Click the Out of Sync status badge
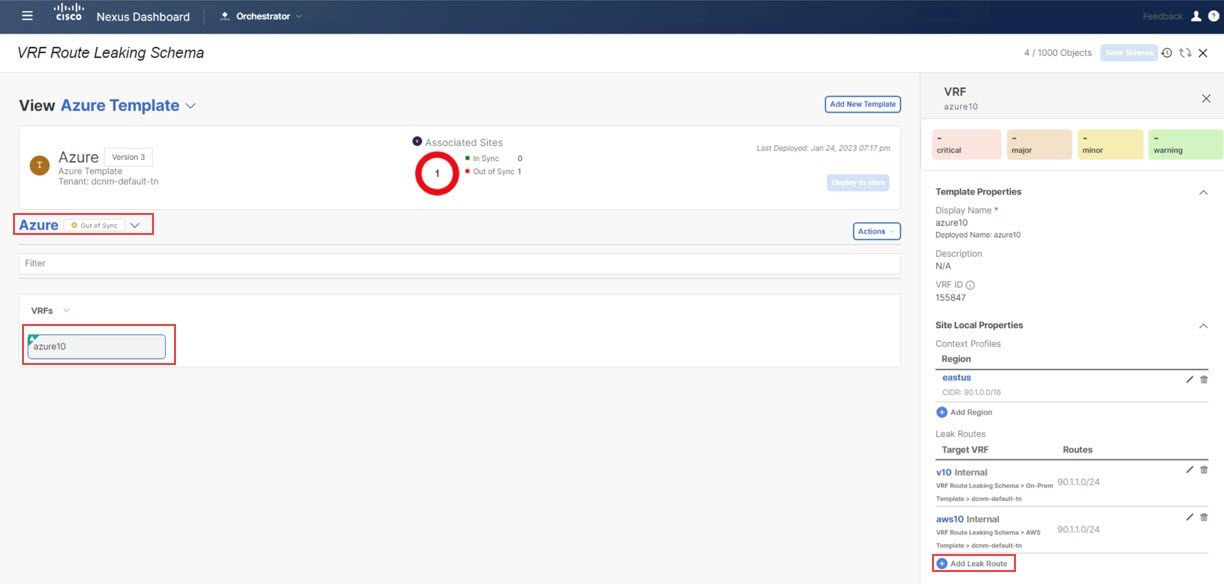 click(94, 226)
